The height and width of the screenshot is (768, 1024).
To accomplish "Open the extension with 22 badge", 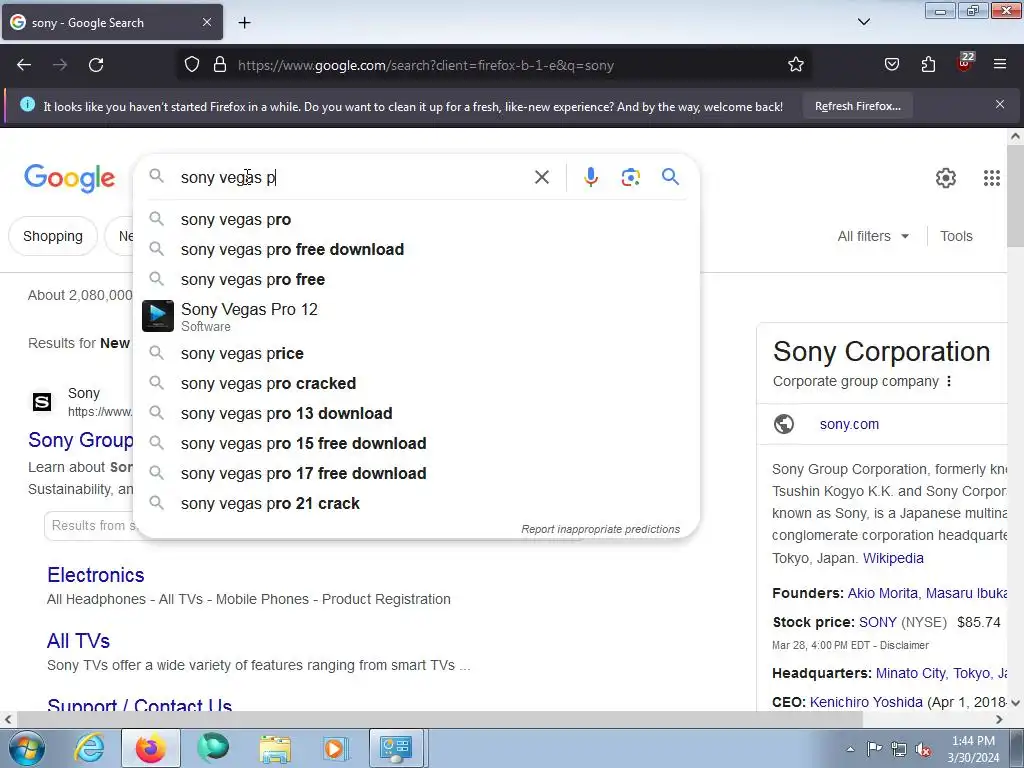I will point(965,63).
